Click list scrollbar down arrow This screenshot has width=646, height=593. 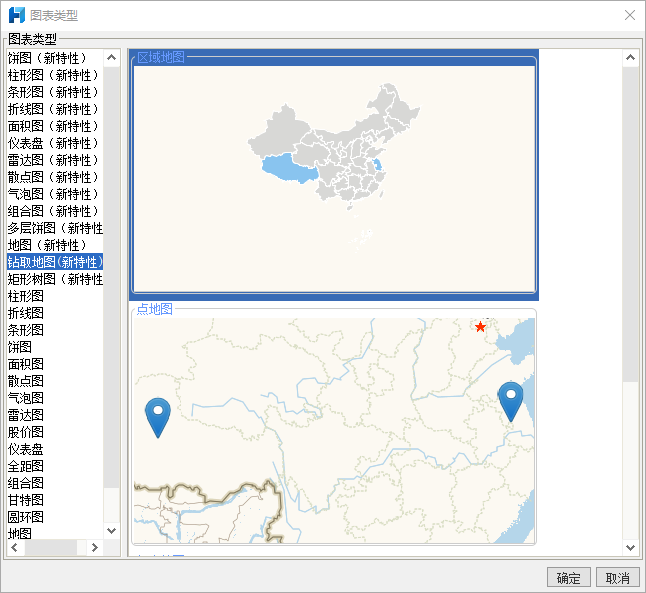pyautogui.click(x=111, y=531)
